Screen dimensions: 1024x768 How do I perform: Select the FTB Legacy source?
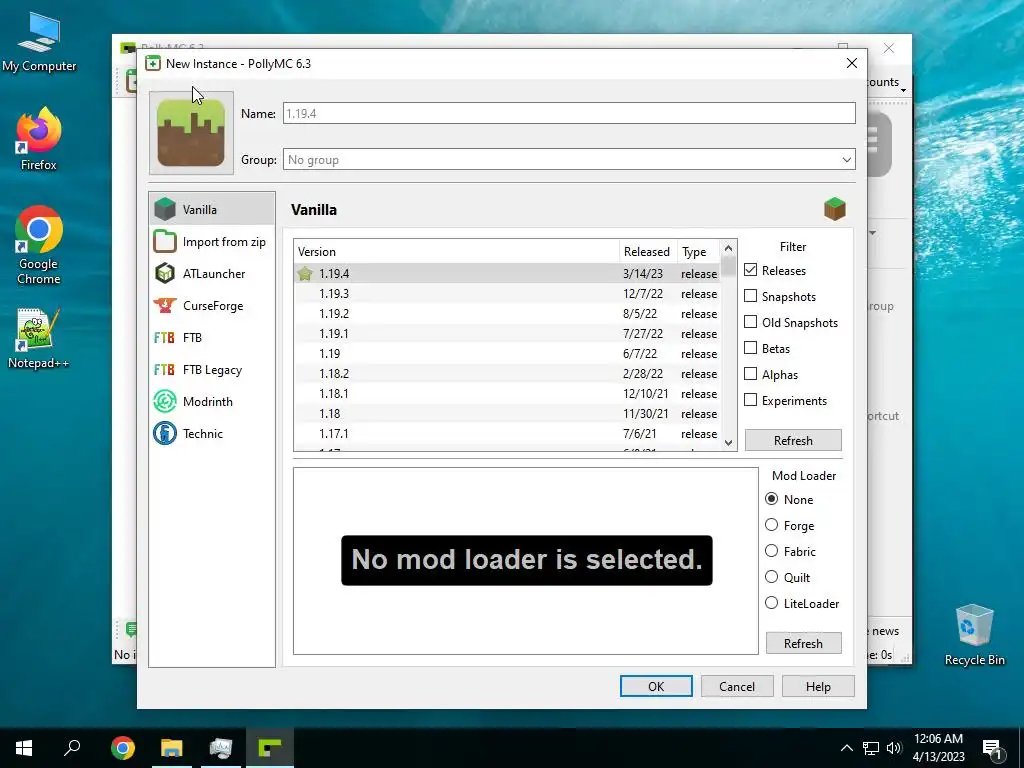point(212,370)
